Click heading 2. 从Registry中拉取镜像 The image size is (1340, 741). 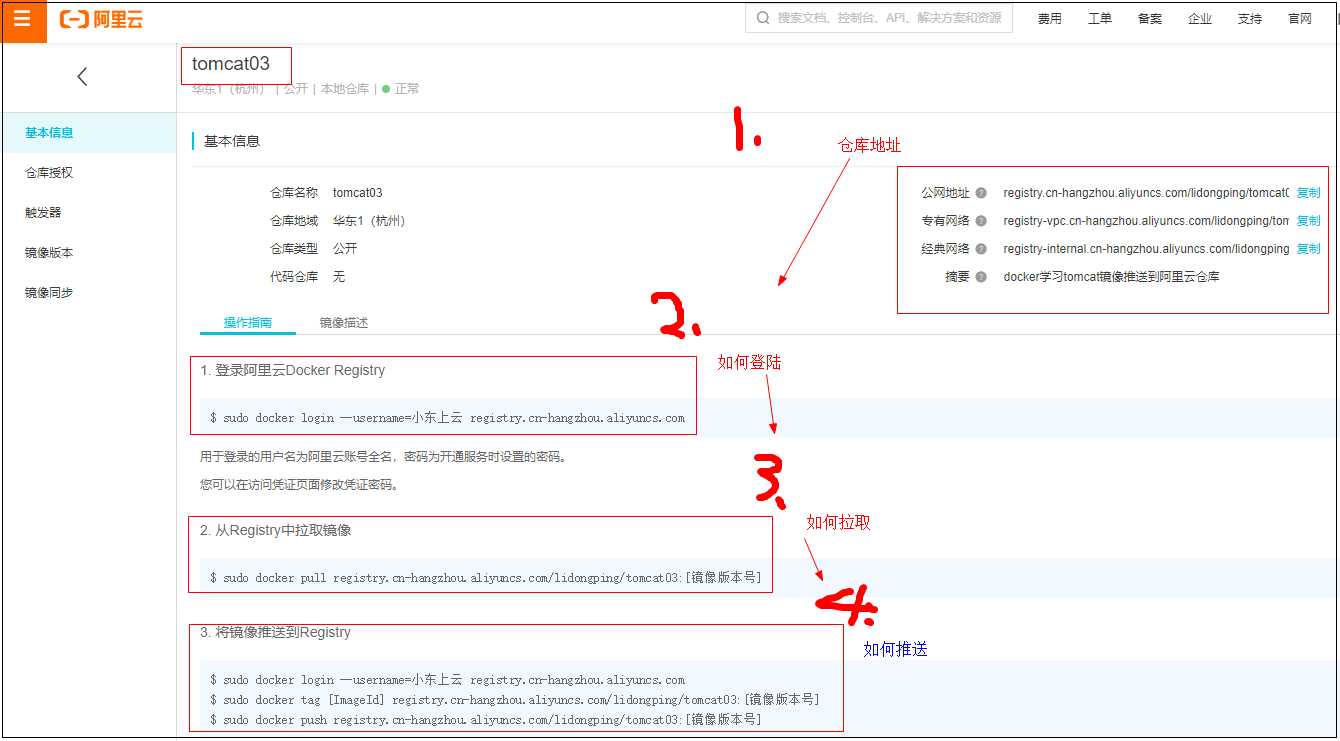[x=276, y=530]
